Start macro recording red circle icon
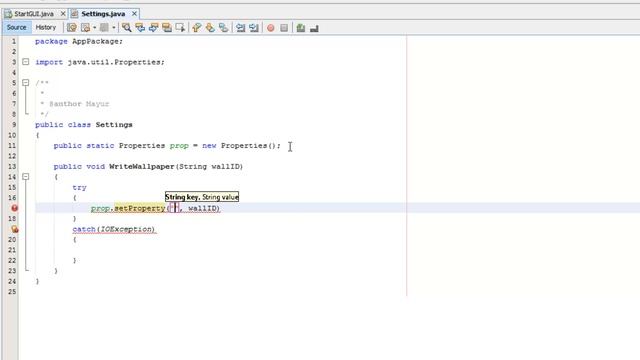The image size is (640, 360). [x=271, y=28]
